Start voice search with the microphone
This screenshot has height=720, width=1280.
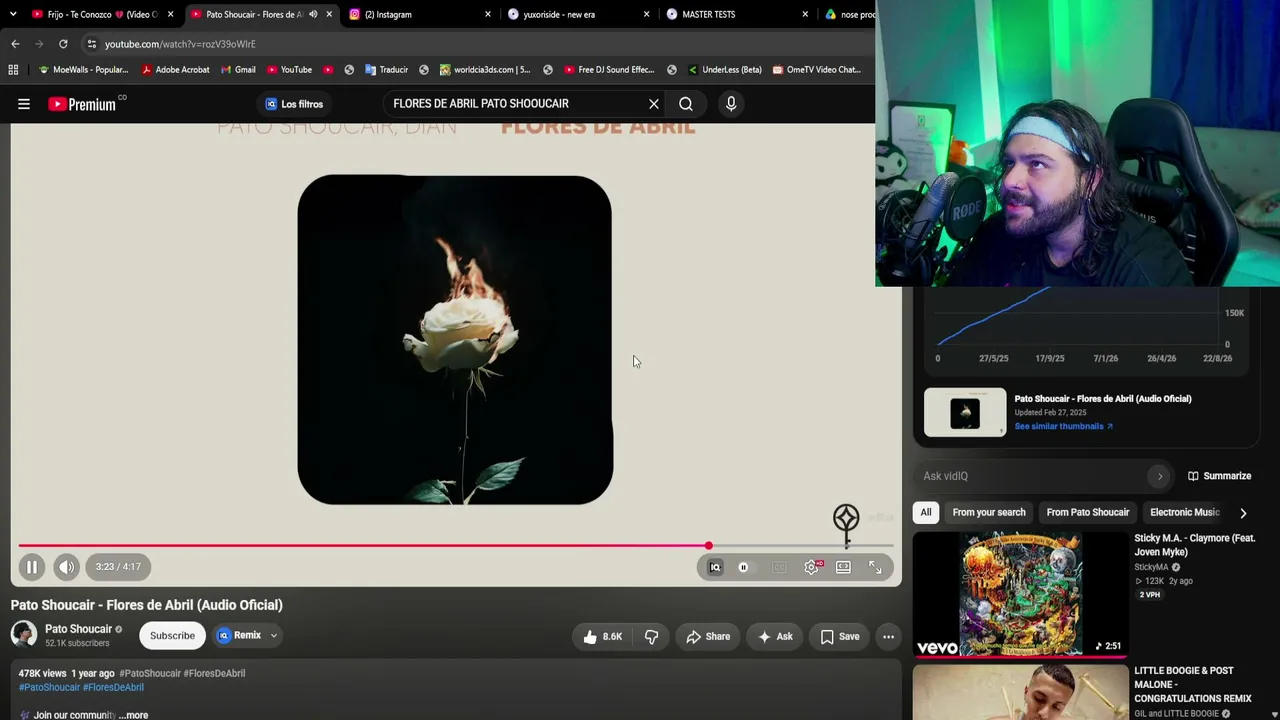[x=731, y=104]
